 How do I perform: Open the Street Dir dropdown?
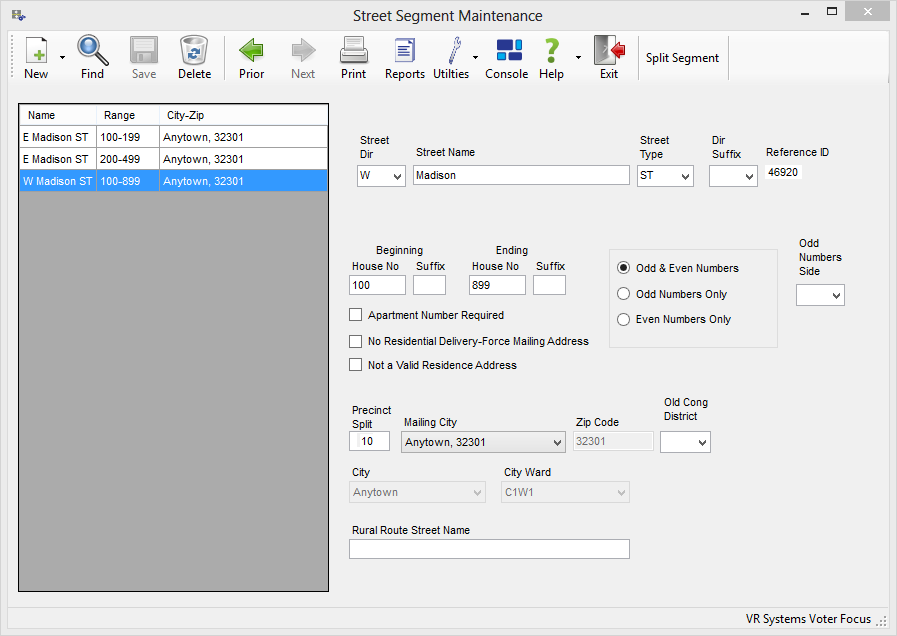[x=398, y=176]
